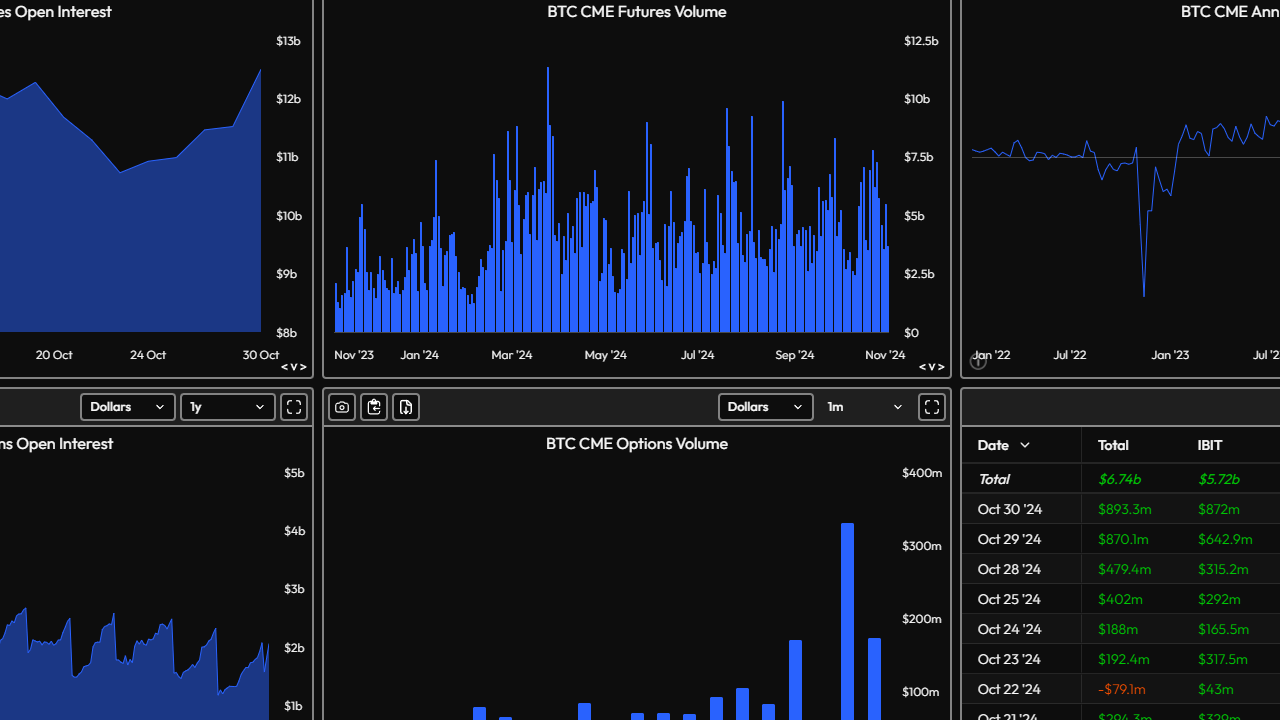Click the Total column header
Image resolution: width=1280 pixels, height=720 pixels.
click(1113, 445)
